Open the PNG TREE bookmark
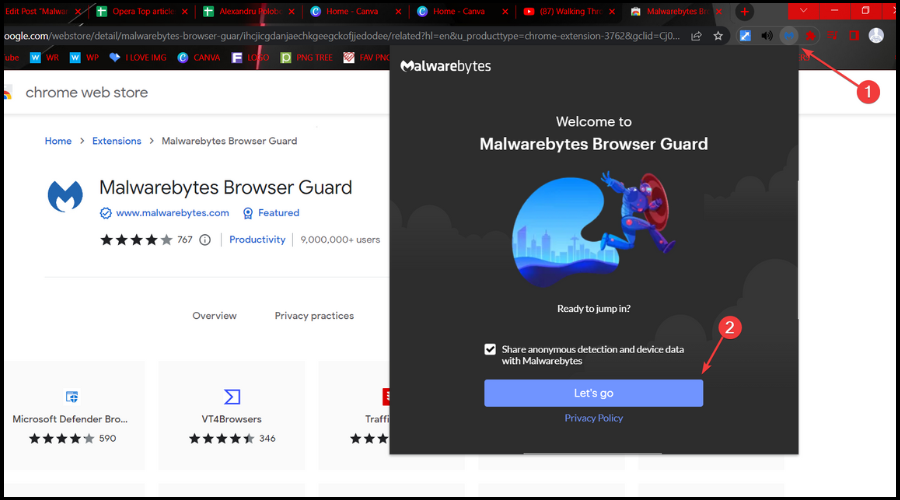The width and height of the screenshot is (900, 500). tap(307, 57)
